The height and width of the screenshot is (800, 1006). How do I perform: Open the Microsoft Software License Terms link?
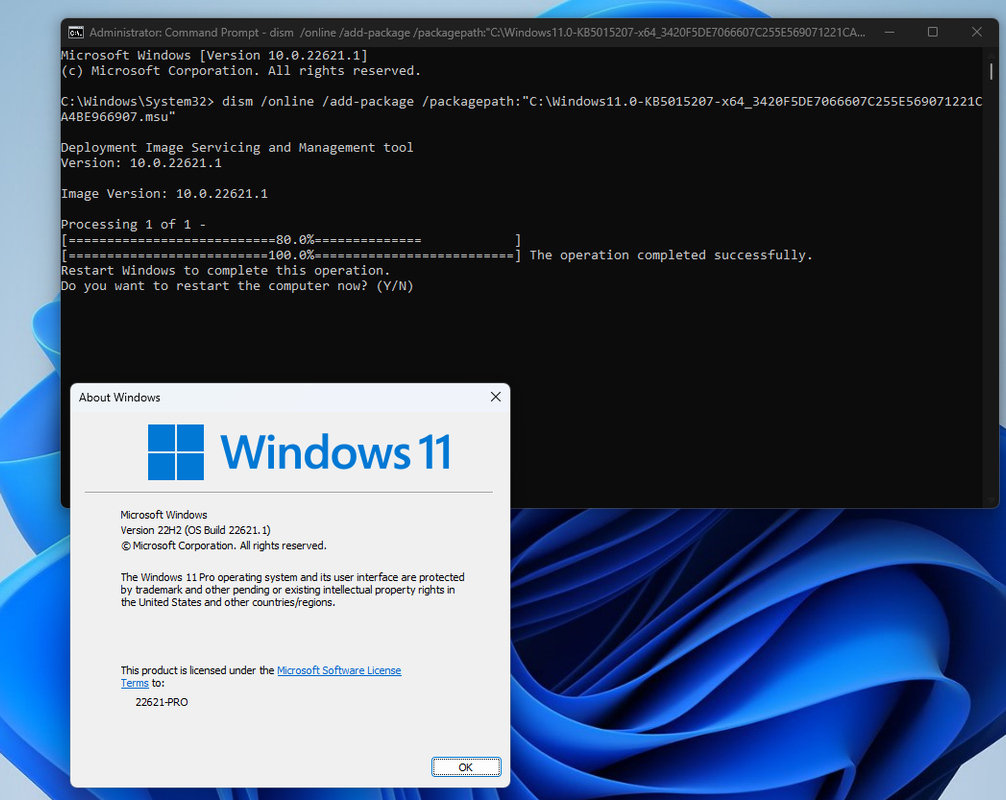pos(339,670)
